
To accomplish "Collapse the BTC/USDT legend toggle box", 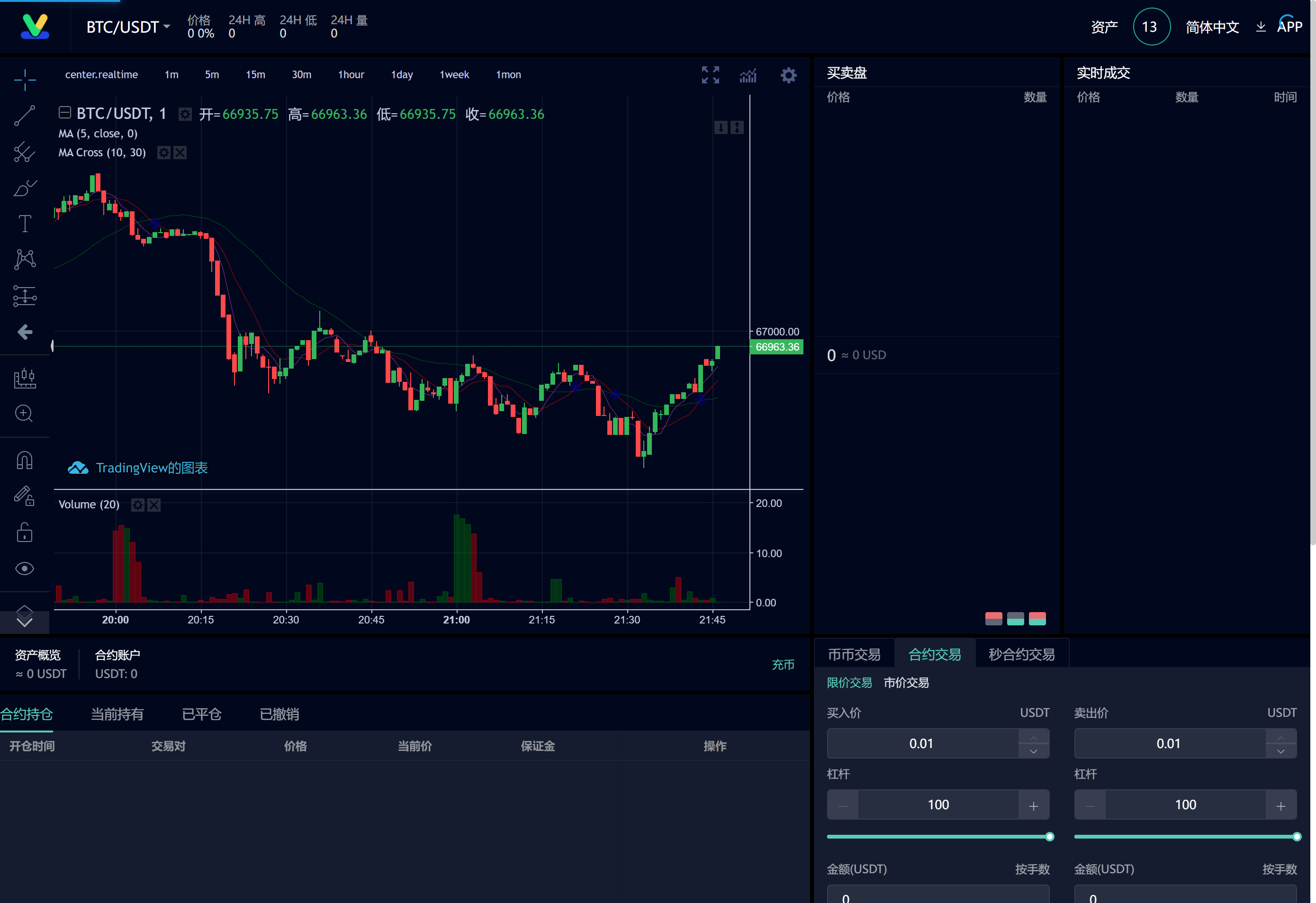I will pyautogui.click(x=65, y=113).
